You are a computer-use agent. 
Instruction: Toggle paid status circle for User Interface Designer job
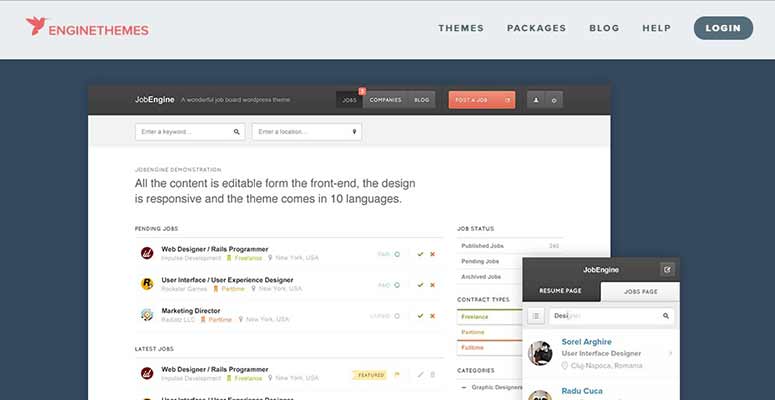397,285
